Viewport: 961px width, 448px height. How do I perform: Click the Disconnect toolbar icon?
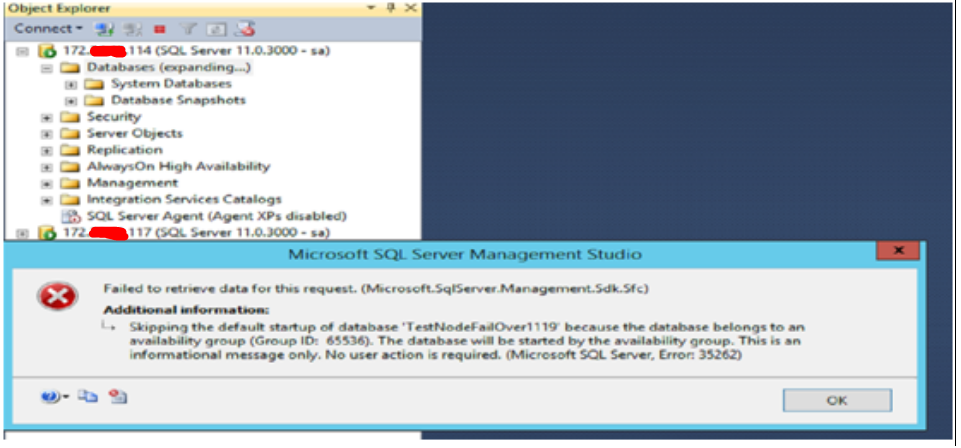click(132, 29)
